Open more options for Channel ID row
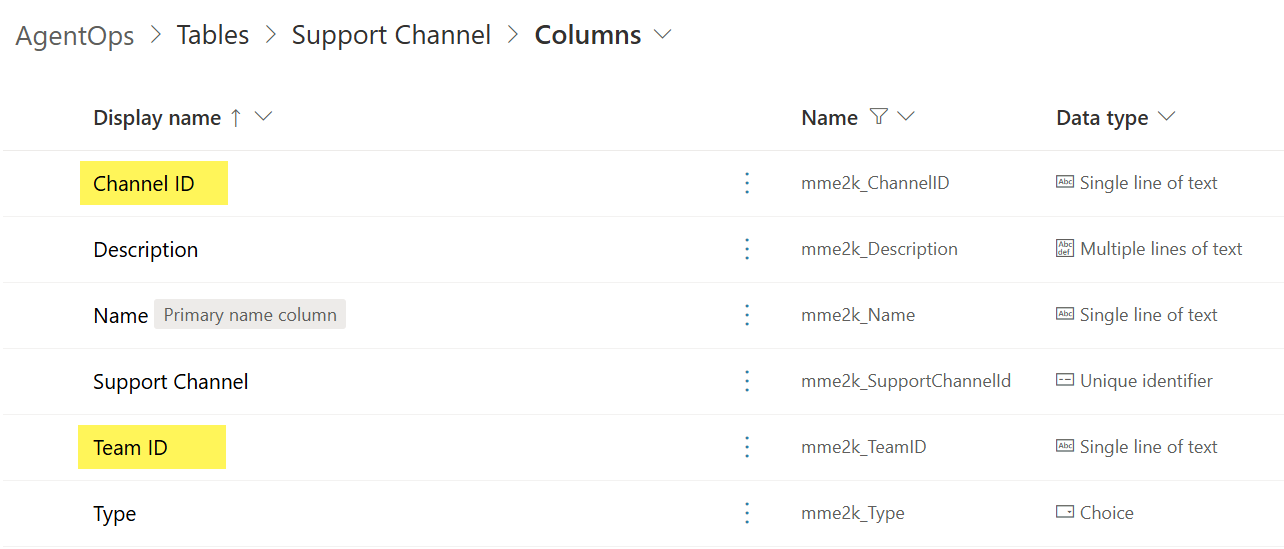This screenshot has width=1284, height=549. pos(746,183)
